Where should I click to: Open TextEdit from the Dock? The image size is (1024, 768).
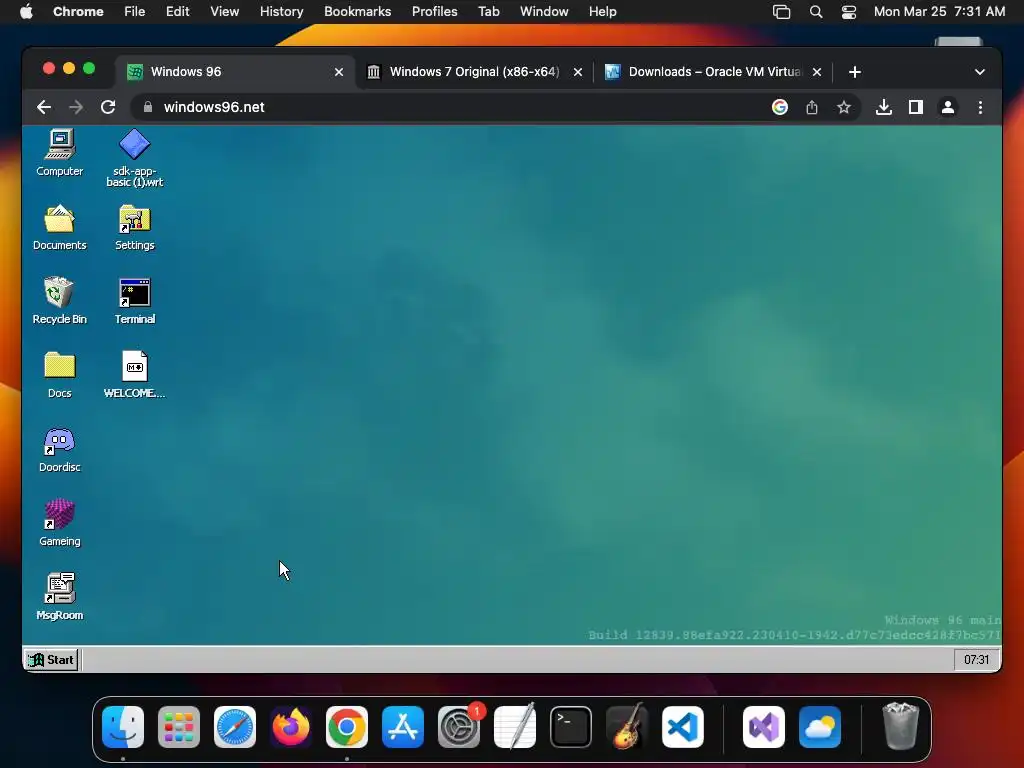tap(515, 727)
